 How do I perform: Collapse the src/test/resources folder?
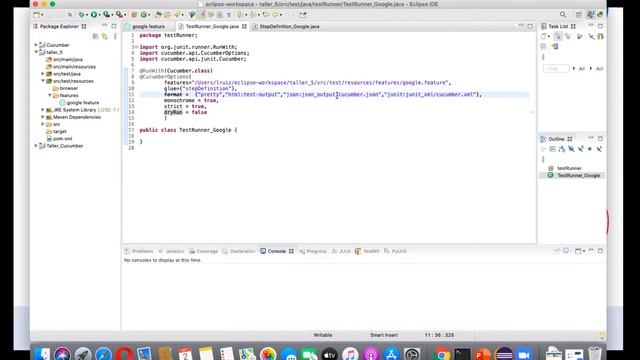pos(43,81)
